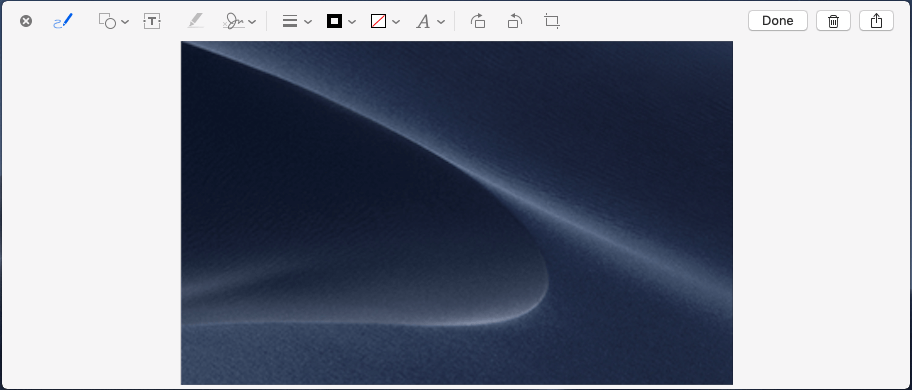The height and width of the screenshot is (390, 912).
Task: Click the Done button
Action: 778,21
